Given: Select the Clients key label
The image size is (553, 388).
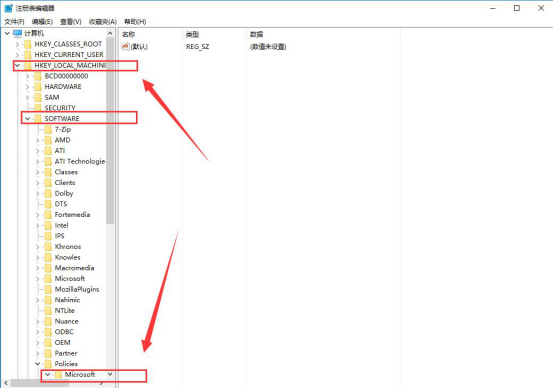Looking at the screenshot, I should (65, 183).
